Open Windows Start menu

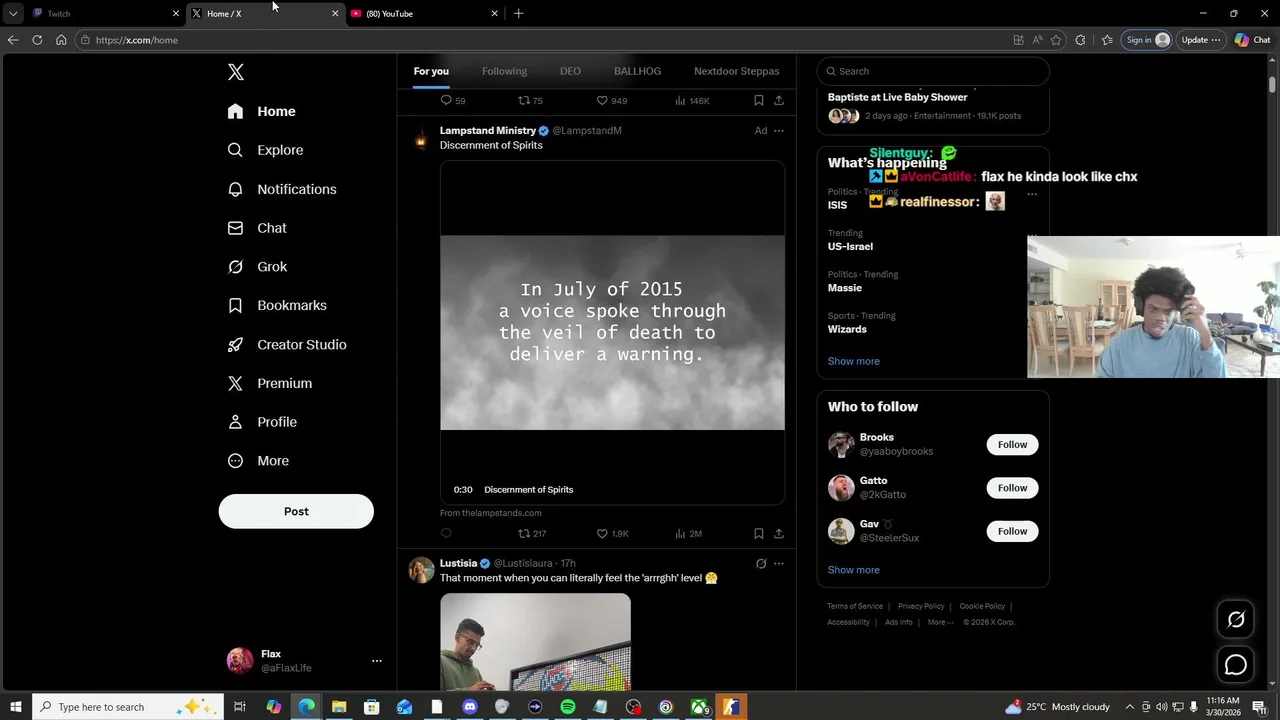(16, 707)
